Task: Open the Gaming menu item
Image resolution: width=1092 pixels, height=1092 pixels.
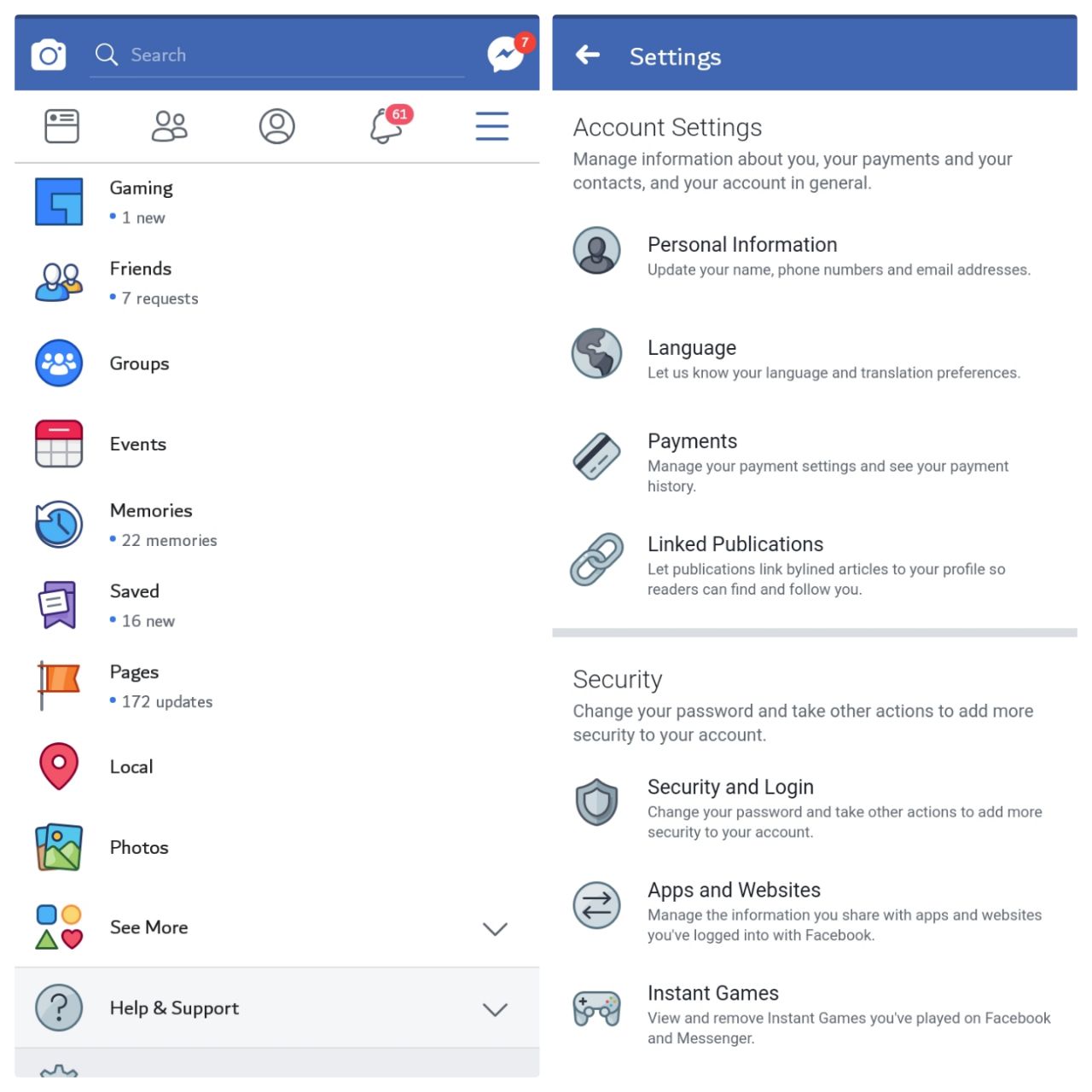Action: (277, 202)
